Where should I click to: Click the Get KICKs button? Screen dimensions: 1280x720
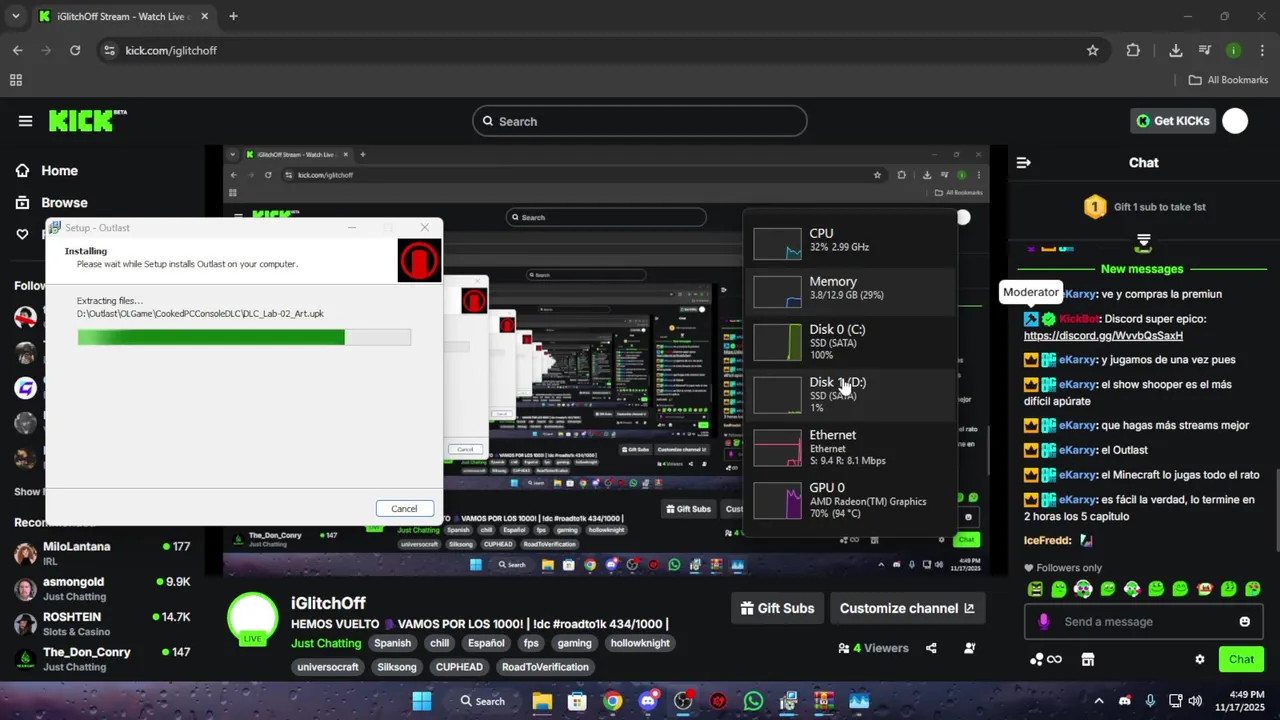tap(1173, 121)
